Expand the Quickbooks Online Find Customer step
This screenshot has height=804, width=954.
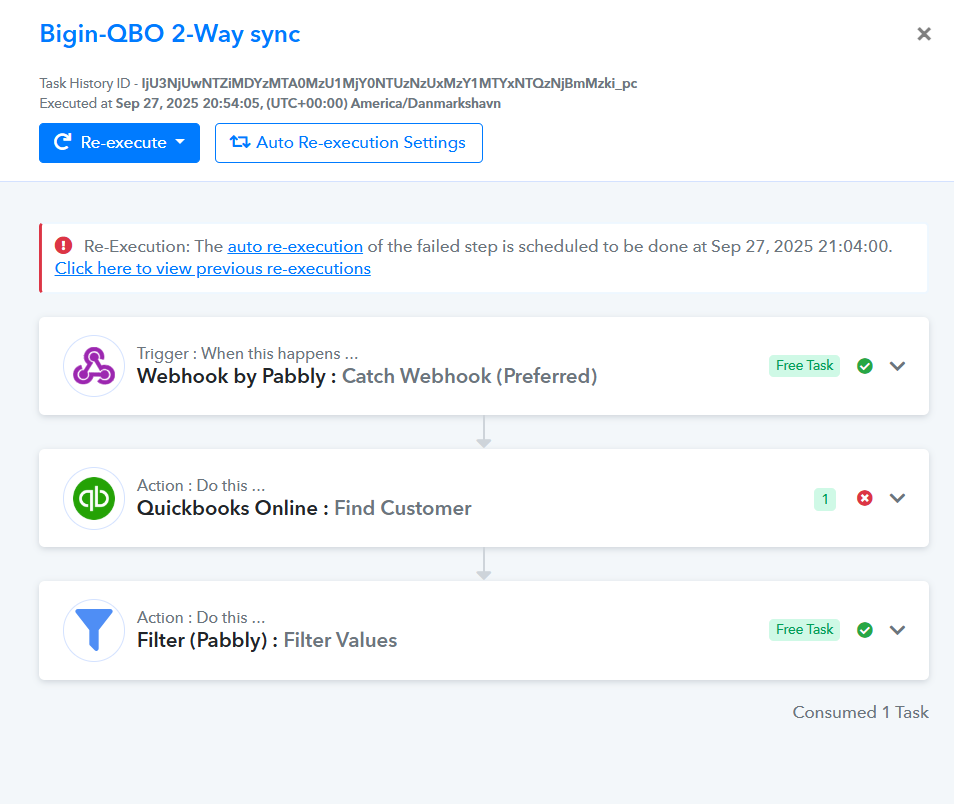[897, 498]
